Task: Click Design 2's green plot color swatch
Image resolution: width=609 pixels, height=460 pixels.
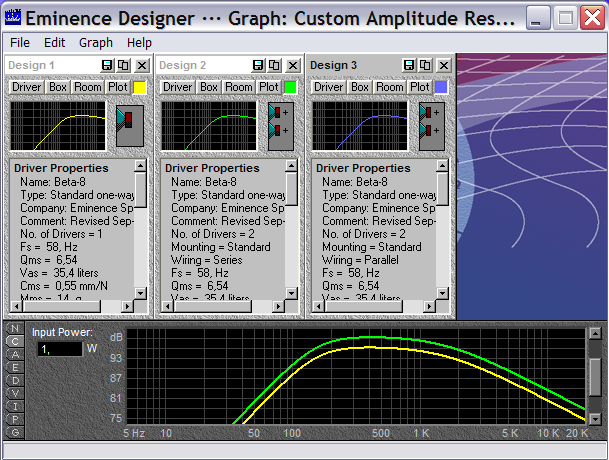Action: coord(291,87)
